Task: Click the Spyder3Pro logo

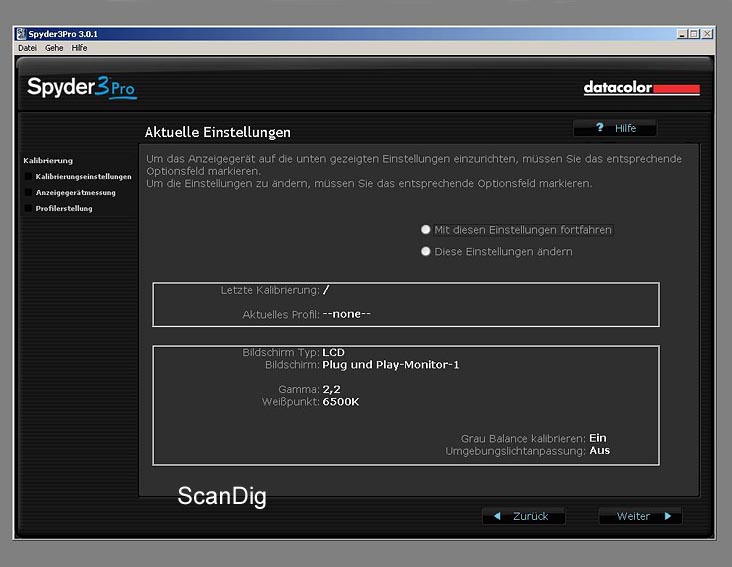Action: (82, 87)
